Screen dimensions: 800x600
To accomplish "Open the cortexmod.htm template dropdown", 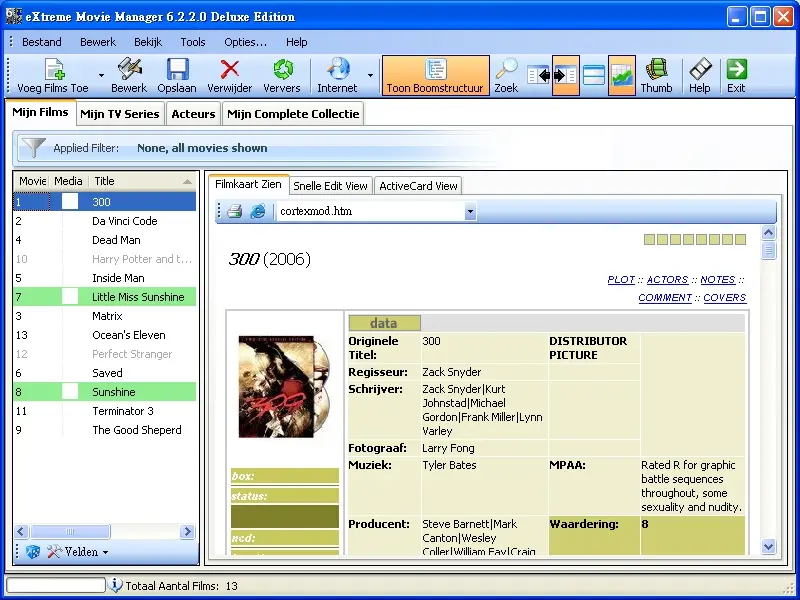I will [470, 211].
